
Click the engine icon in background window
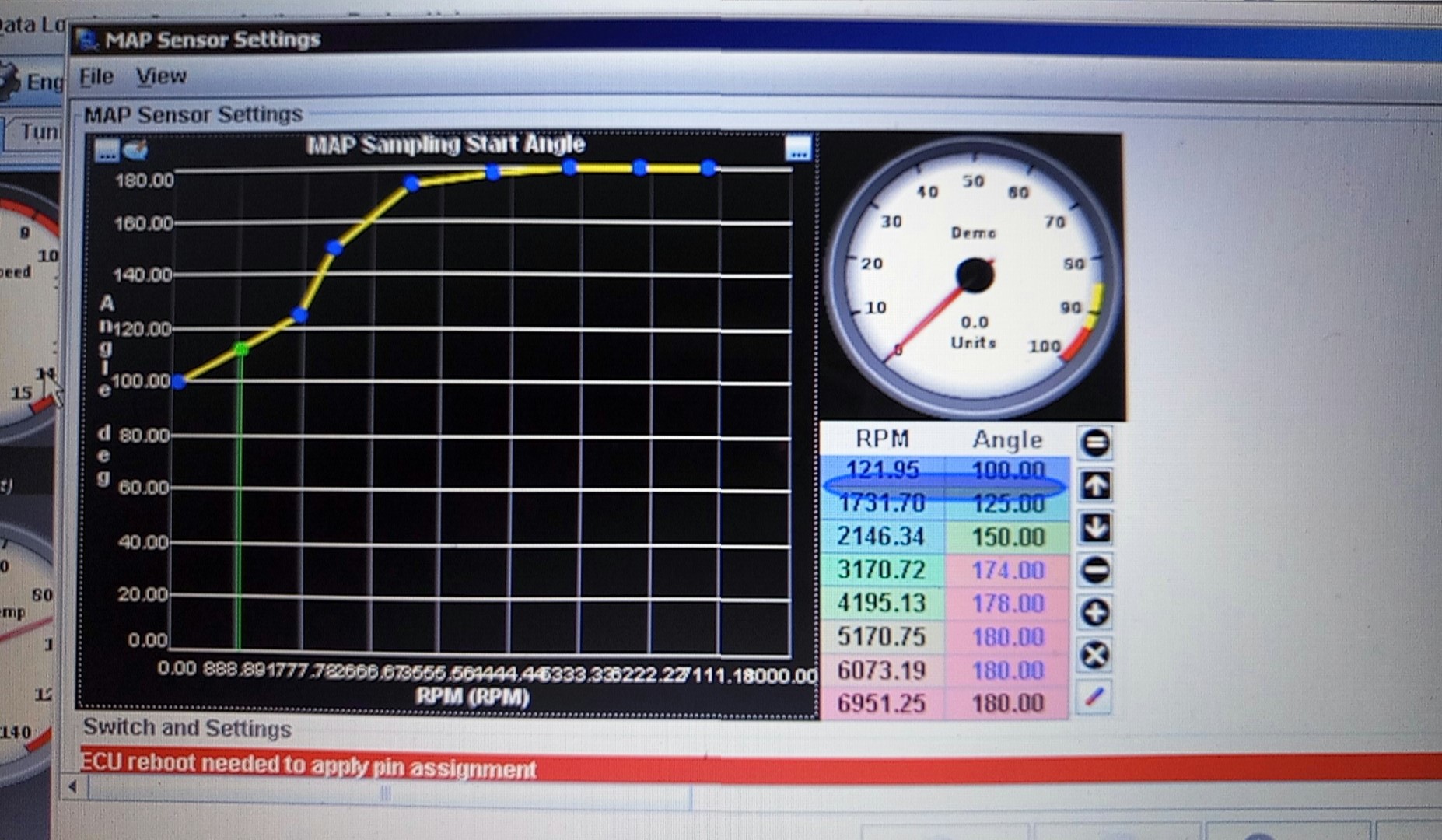pos(9,82)
